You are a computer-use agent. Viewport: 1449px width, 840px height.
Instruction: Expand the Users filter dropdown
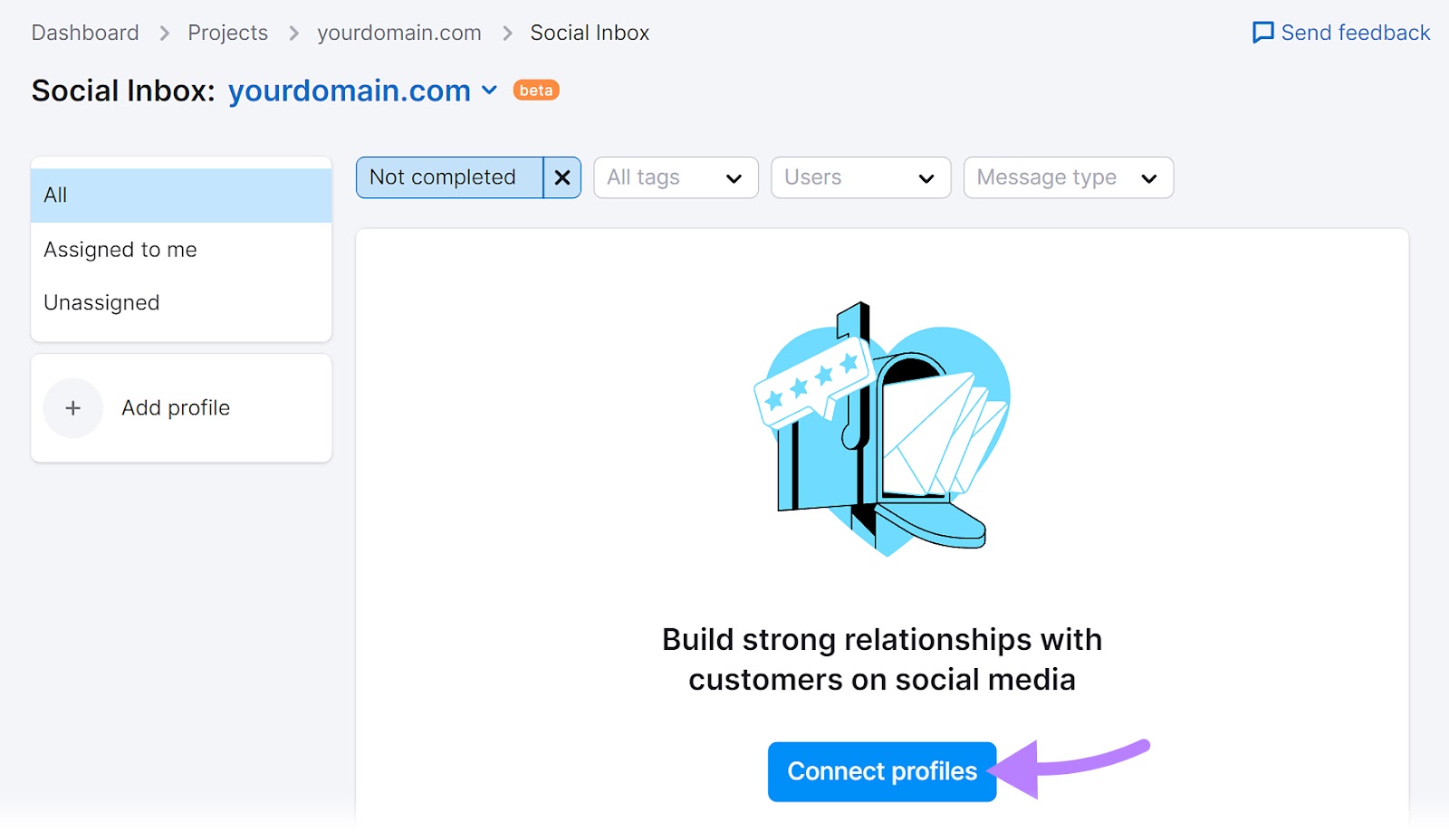(x=860, y=177)
